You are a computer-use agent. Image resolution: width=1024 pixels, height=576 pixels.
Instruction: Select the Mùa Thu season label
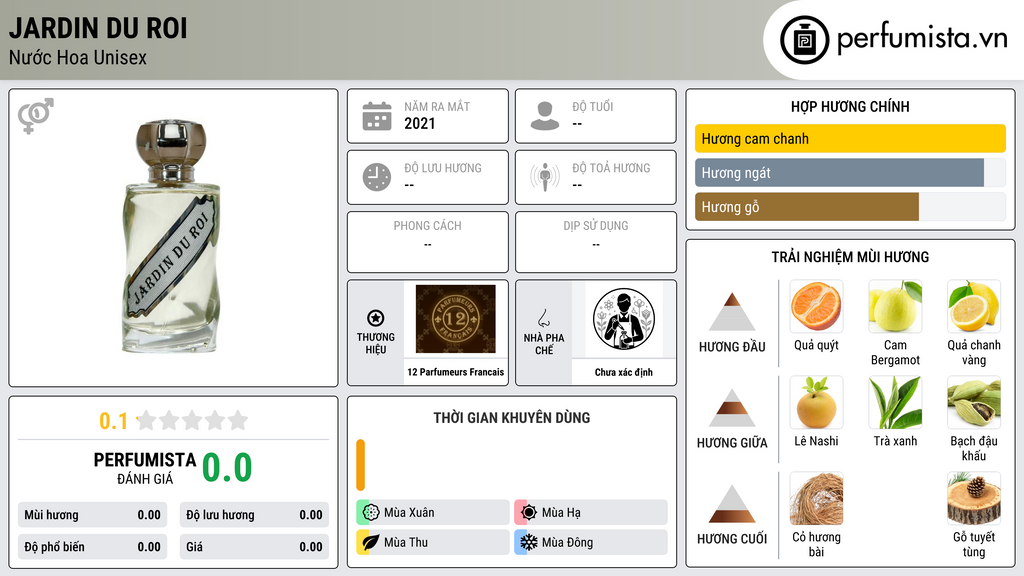[406, 542]
